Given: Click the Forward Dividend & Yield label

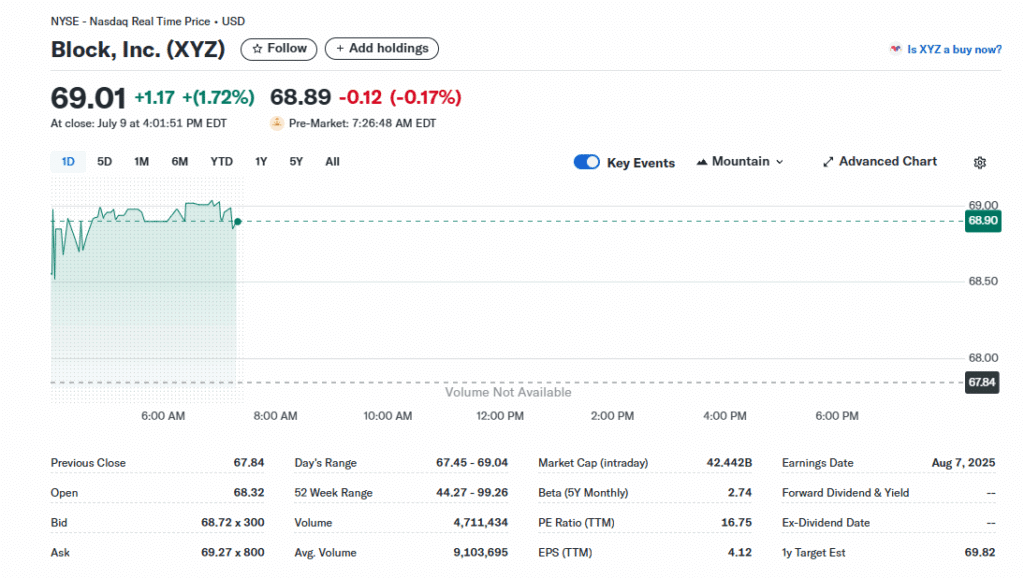Looking at the screenshot, I should (x=845, y=492).
